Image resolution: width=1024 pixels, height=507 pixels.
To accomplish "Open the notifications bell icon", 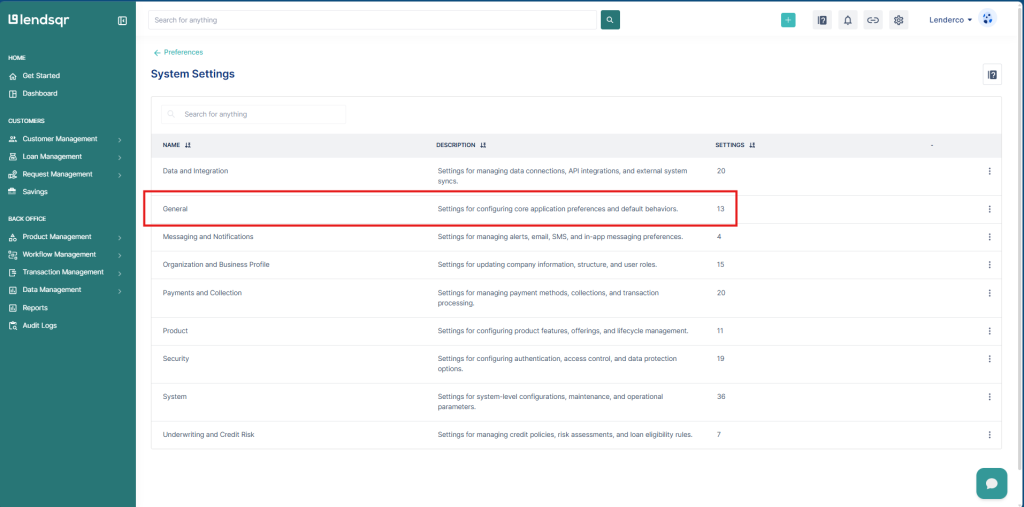I will pos(848,20).
